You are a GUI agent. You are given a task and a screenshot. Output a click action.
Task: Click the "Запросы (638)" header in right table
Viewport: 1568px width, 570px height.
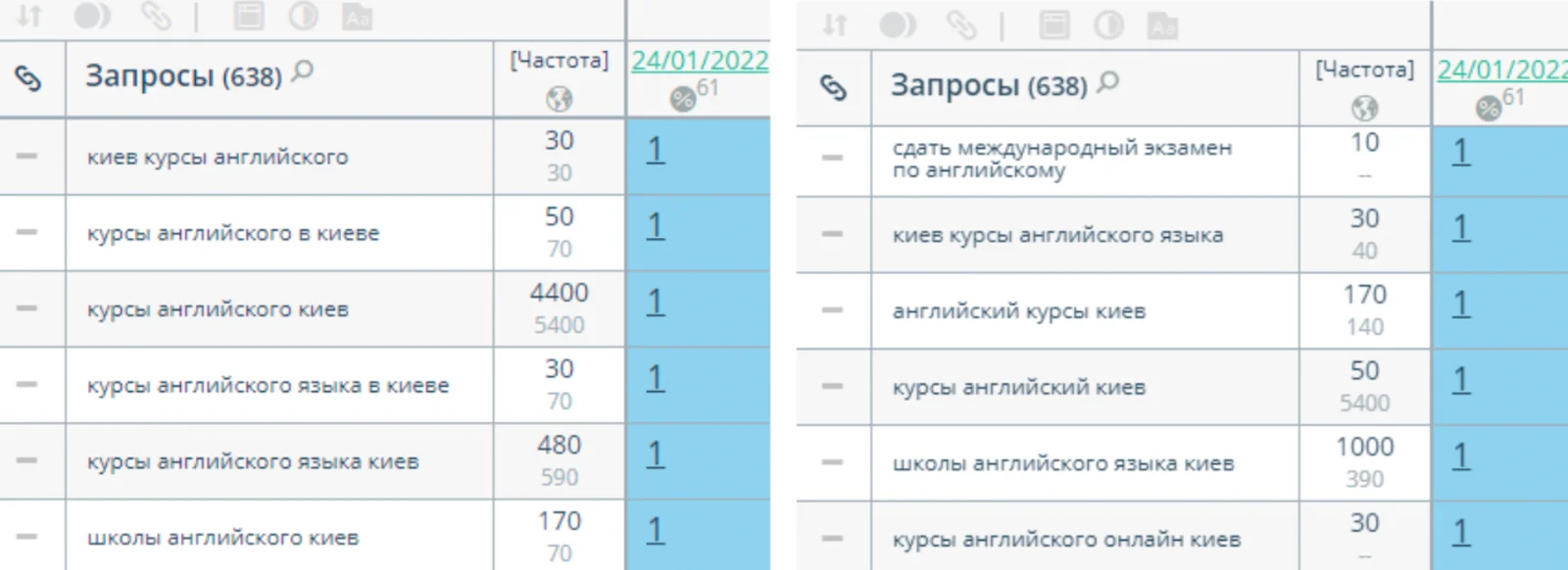(989, 86)
